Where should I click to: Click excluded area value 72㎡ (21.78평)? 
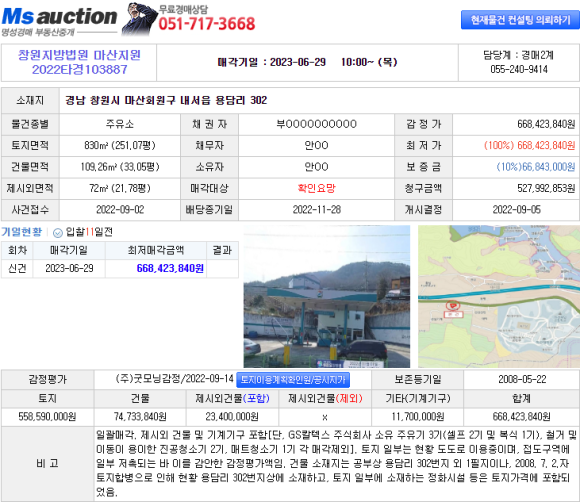(x=120, y=188)
